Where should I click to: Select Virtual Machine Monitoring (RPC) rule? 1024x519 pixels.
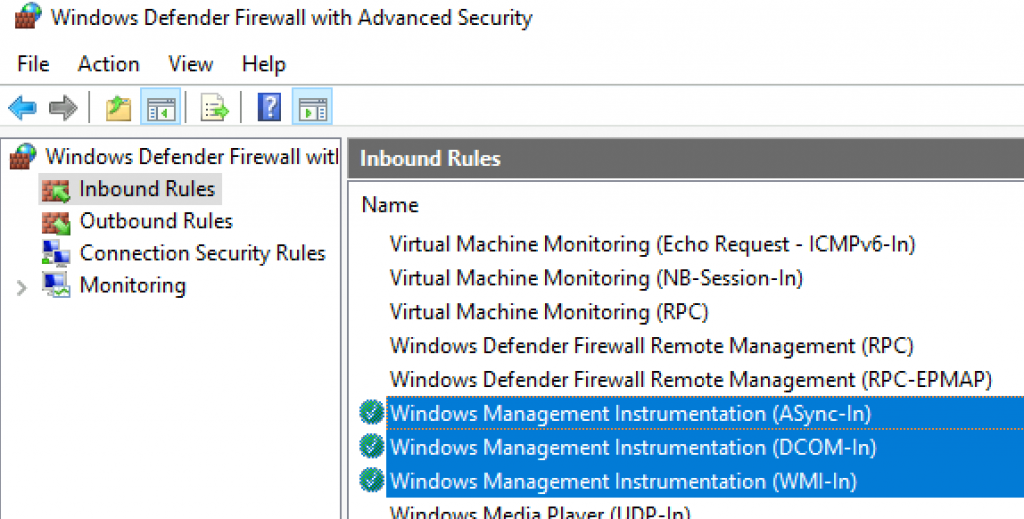[549, 312]
